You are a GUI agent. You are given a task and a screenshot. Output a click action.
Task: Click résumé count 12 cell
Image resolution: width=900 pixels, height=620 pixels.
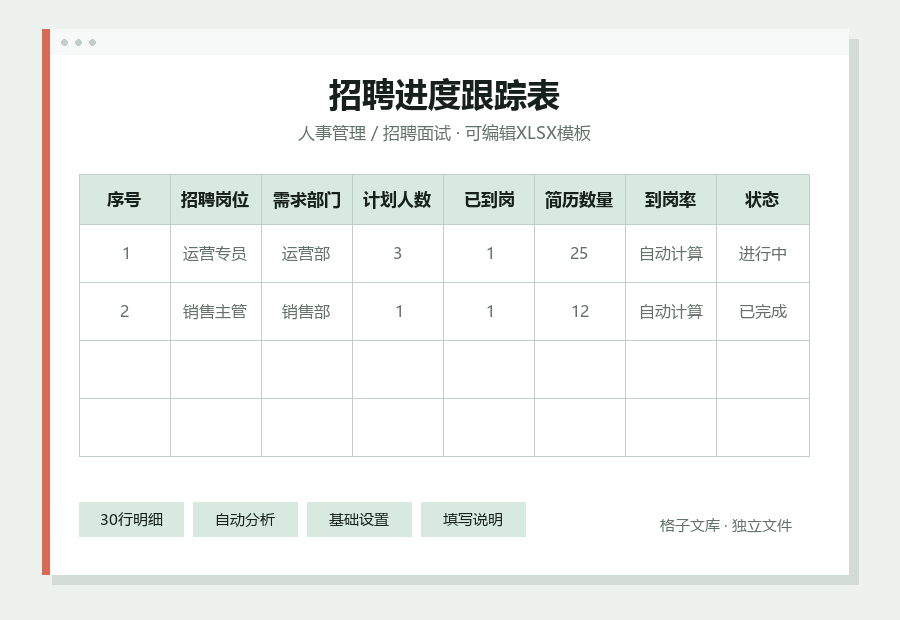tap(580, 312)
